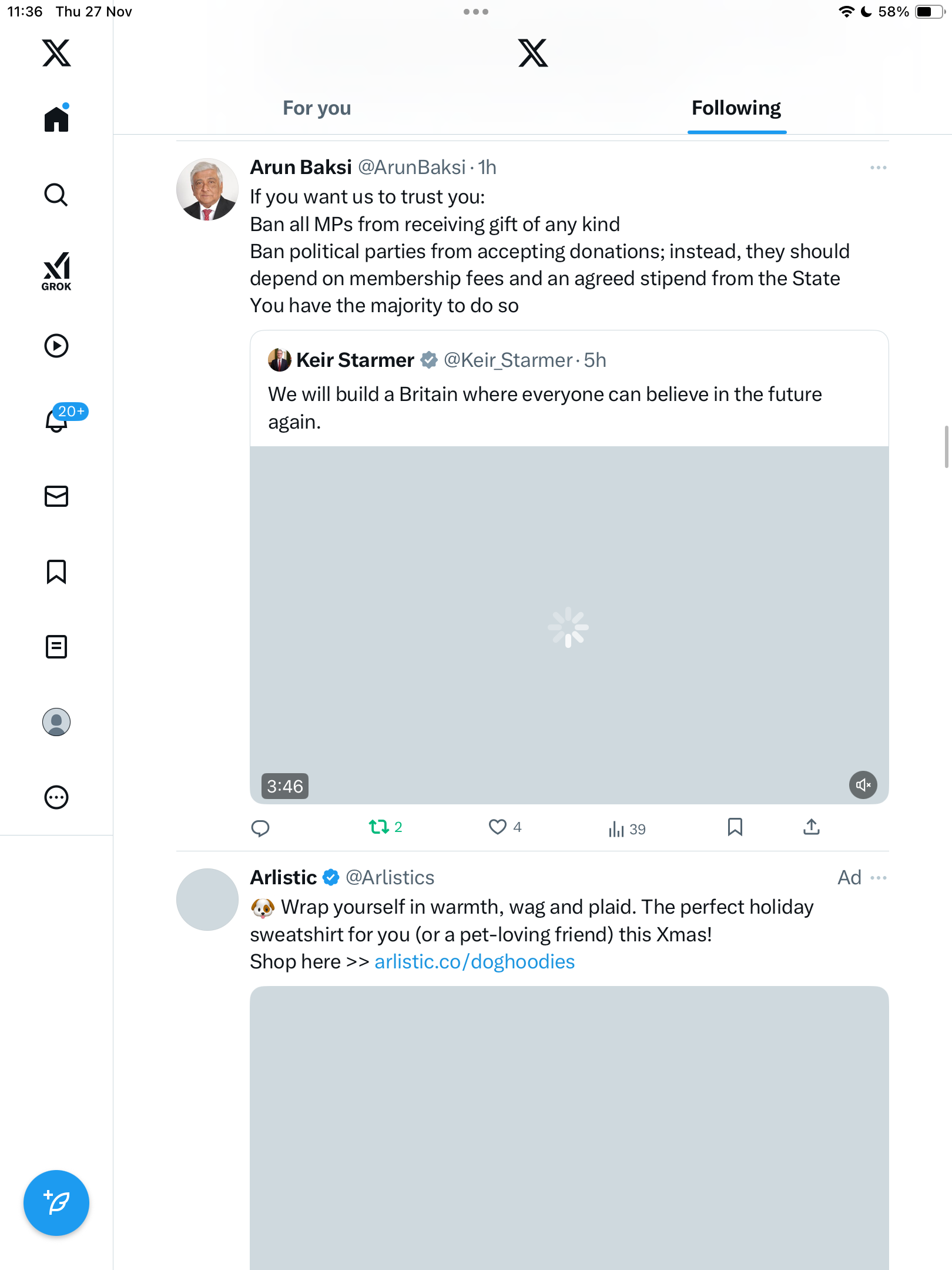This screenshot has width=952, height=1270.
Task: Open Grok from the sidebar
Action: 56,271
